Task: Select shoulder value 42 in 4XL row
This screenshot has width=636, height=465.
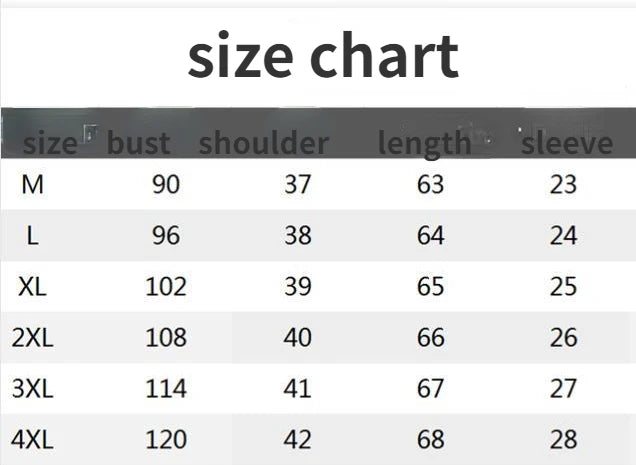Action: pyautogui.click(x=297, y=439)
